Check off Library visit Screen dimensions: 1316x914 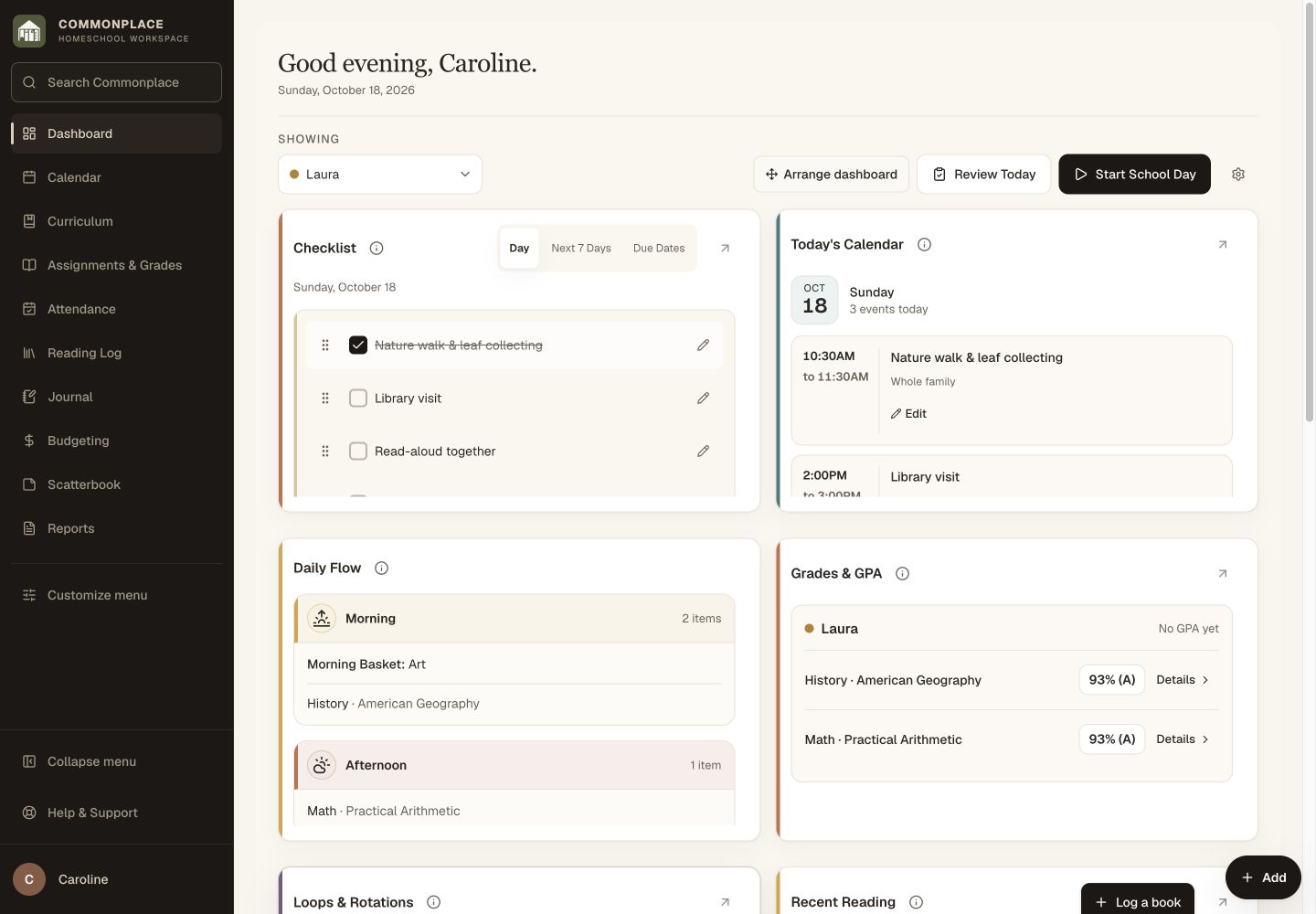coord(358,398)
